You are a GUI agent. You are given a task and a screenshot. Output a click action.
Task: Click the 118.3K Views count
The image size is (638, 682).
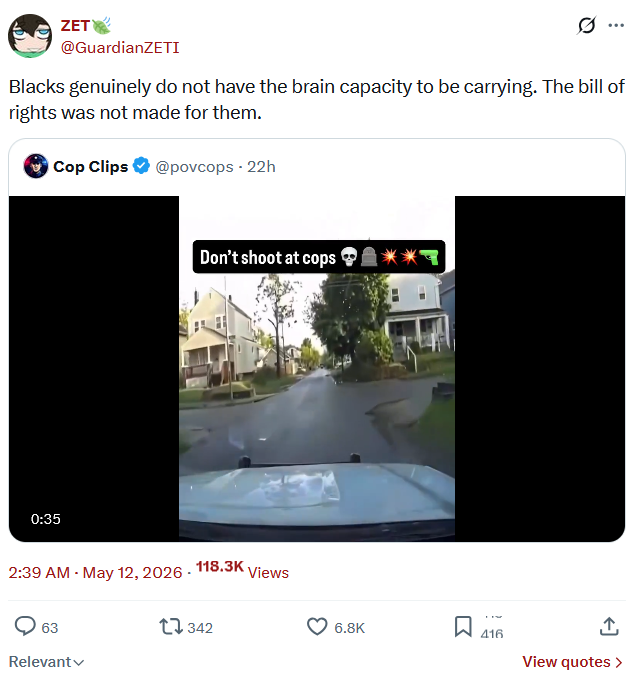click(x=242, y=569)
